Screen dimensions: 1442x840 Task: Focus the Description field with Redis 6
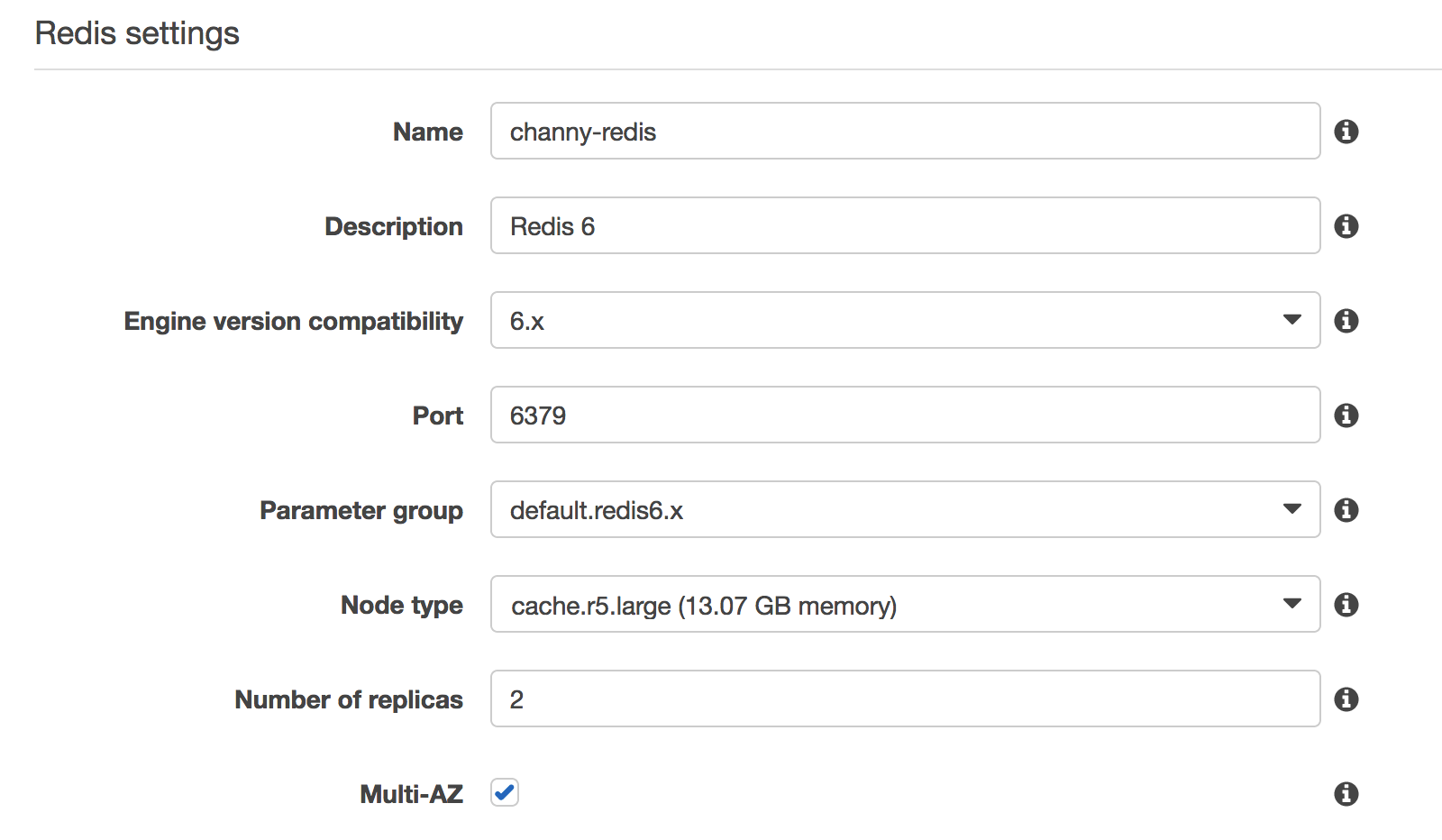pos(906,225)
